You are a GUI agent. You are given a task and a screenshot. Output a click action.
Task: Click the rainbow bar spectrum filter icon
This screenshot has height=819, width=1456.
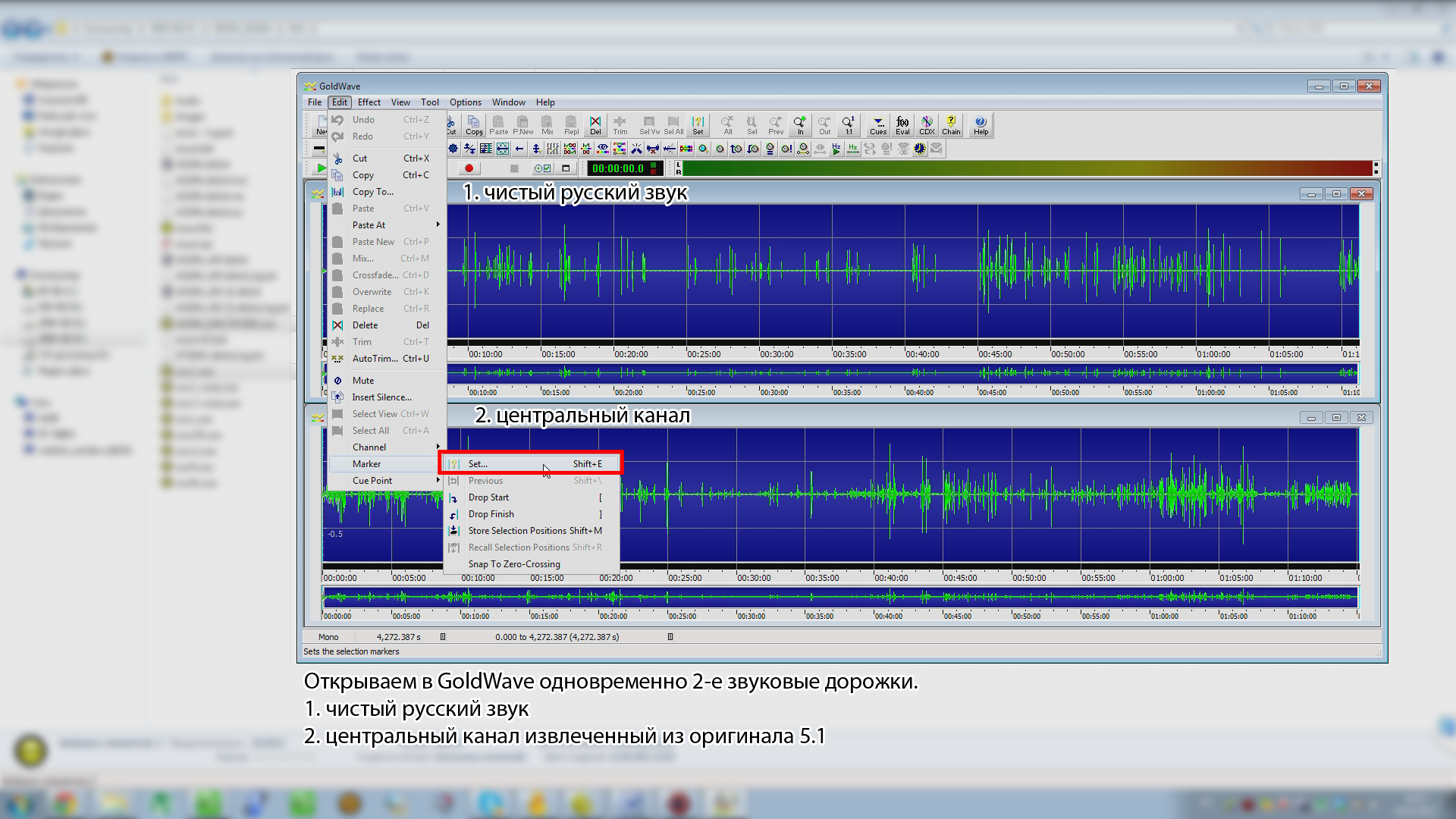(x=686, y=149)
